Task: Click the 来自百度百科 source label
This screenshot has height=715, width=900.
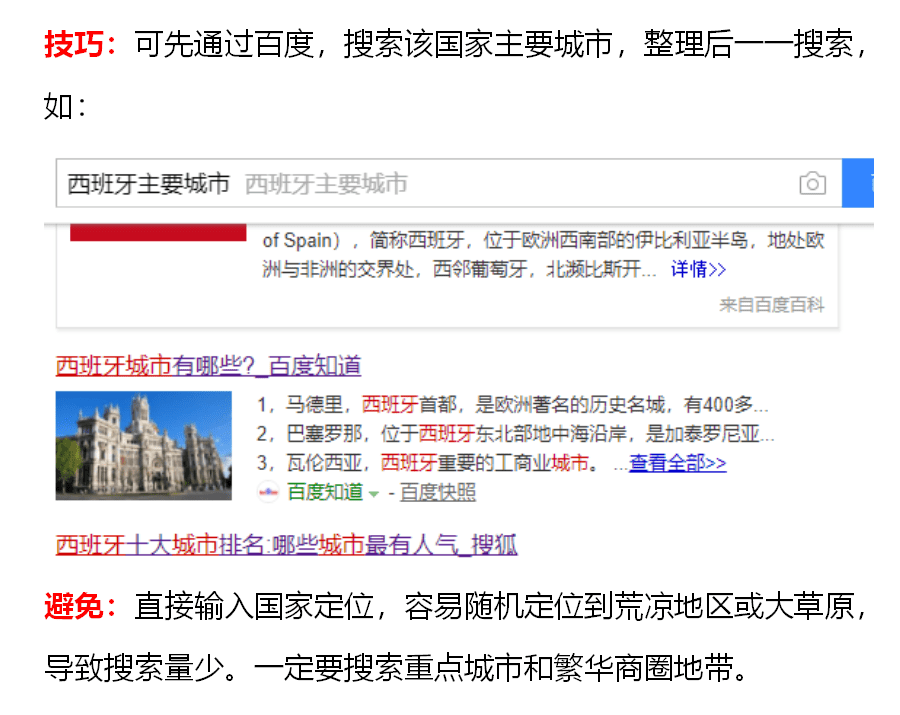Action: (x=771, y=305)
